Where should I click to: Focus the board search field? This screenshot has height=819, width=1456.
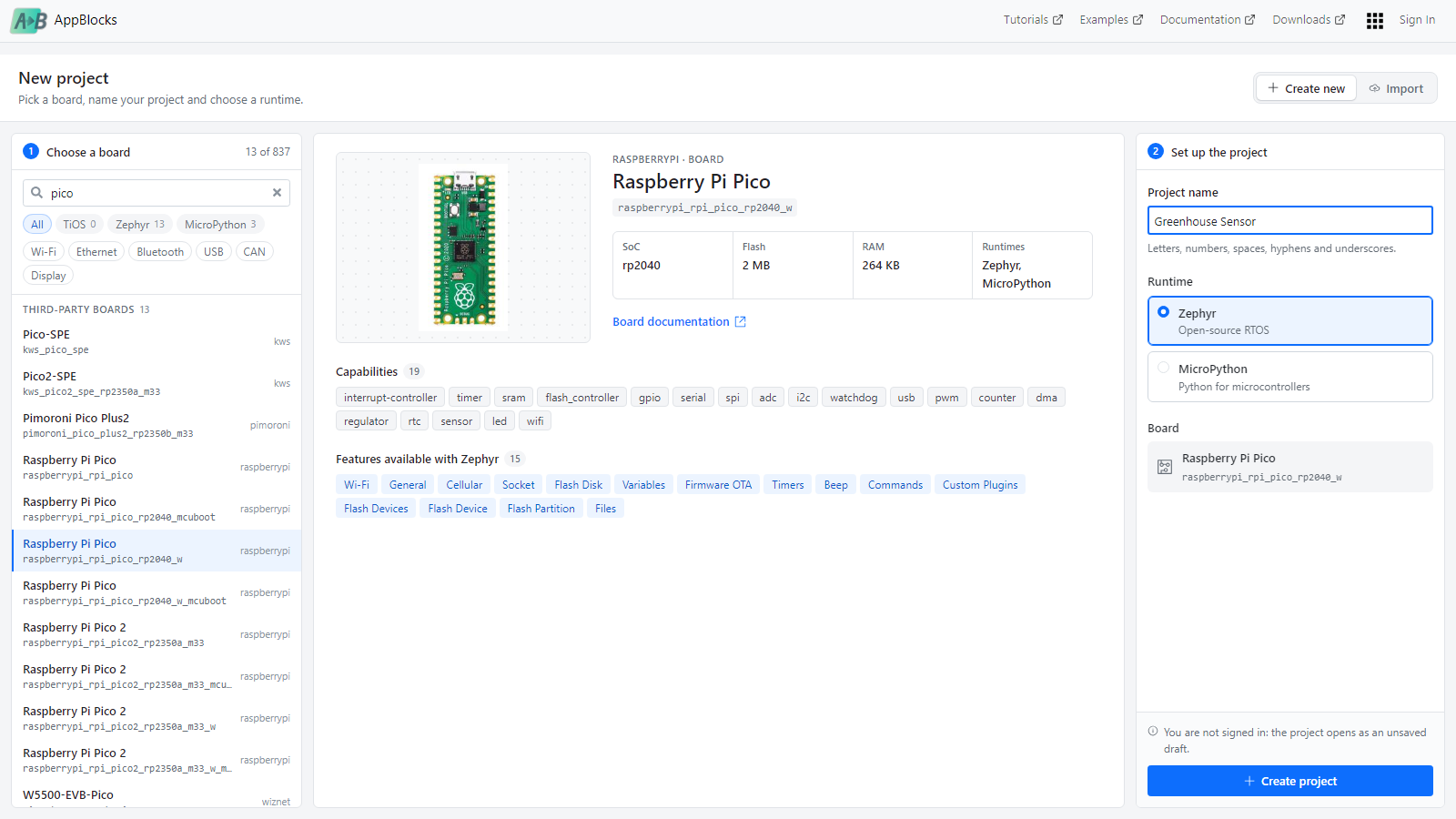tap(157, 193)
